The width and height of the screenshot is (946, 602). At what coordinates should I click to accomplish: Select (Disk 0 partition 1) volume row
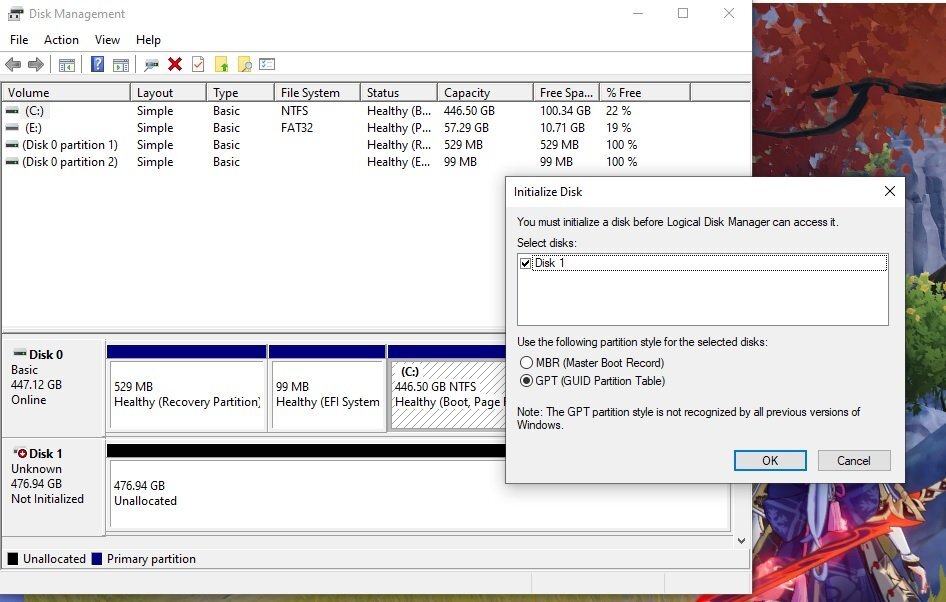[x=69, y=145]
